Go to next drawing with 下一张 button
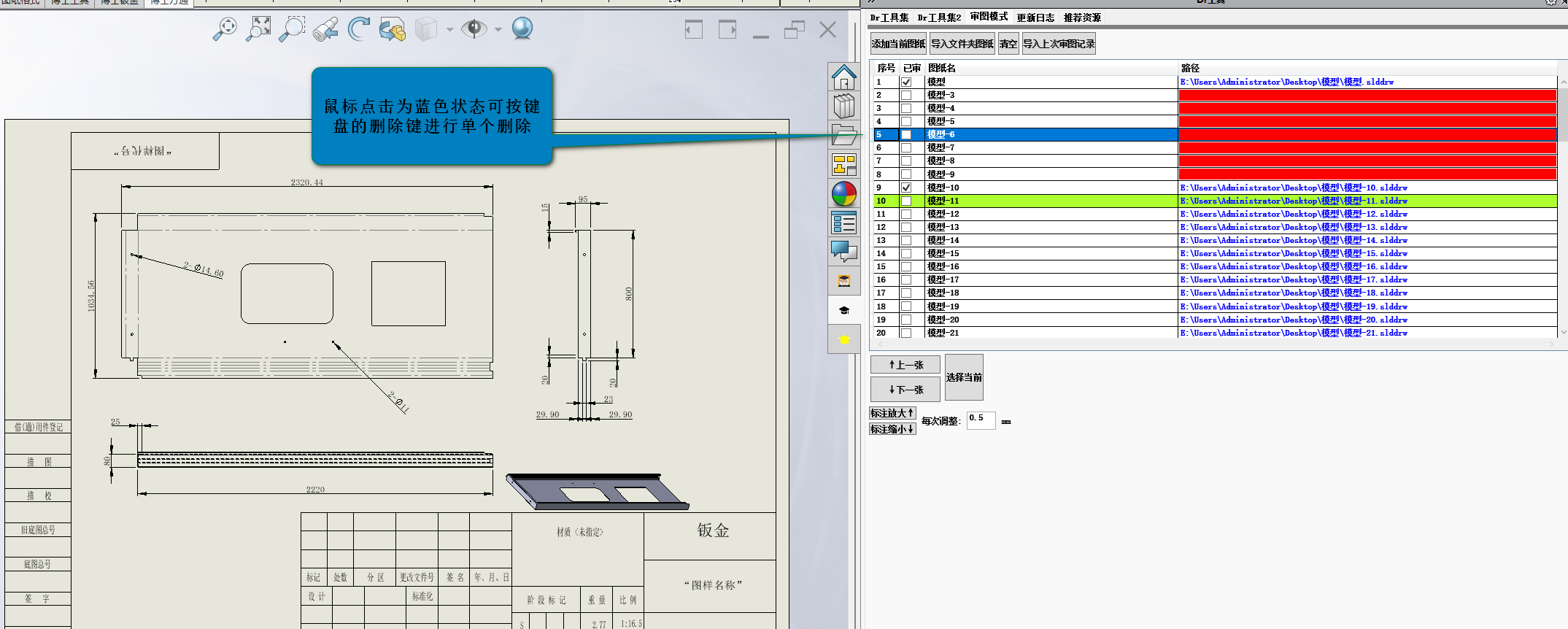The image size is (1568, 629). pos(905,390)
